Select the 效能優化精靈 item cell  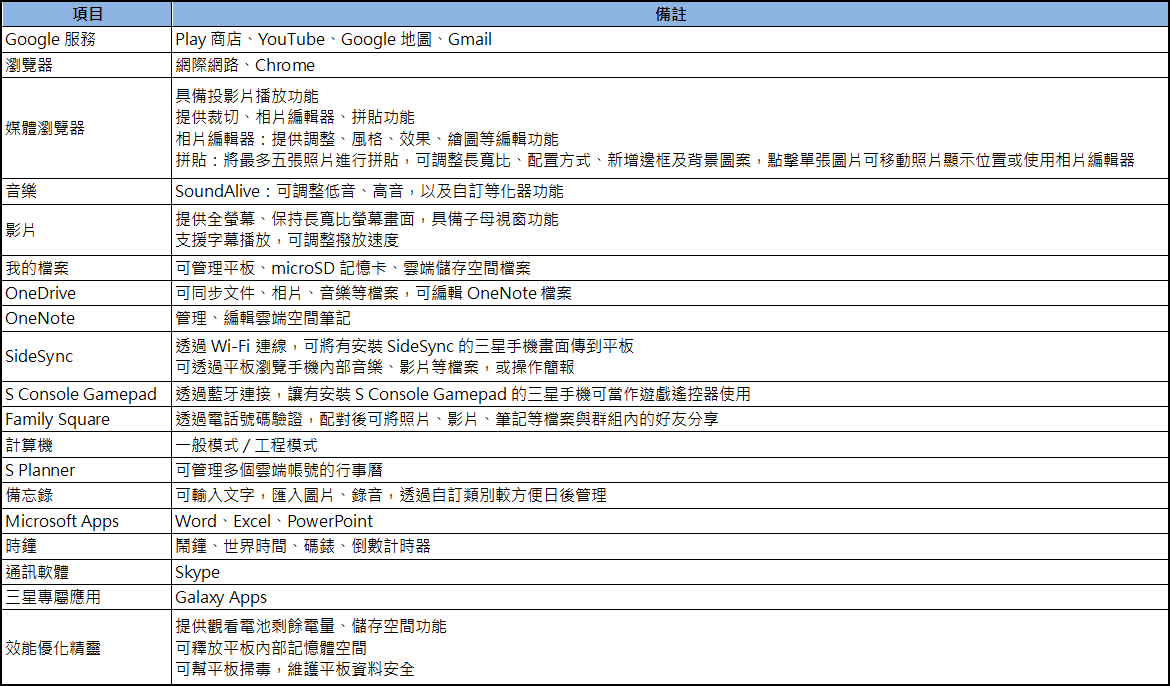click(87, 647)
